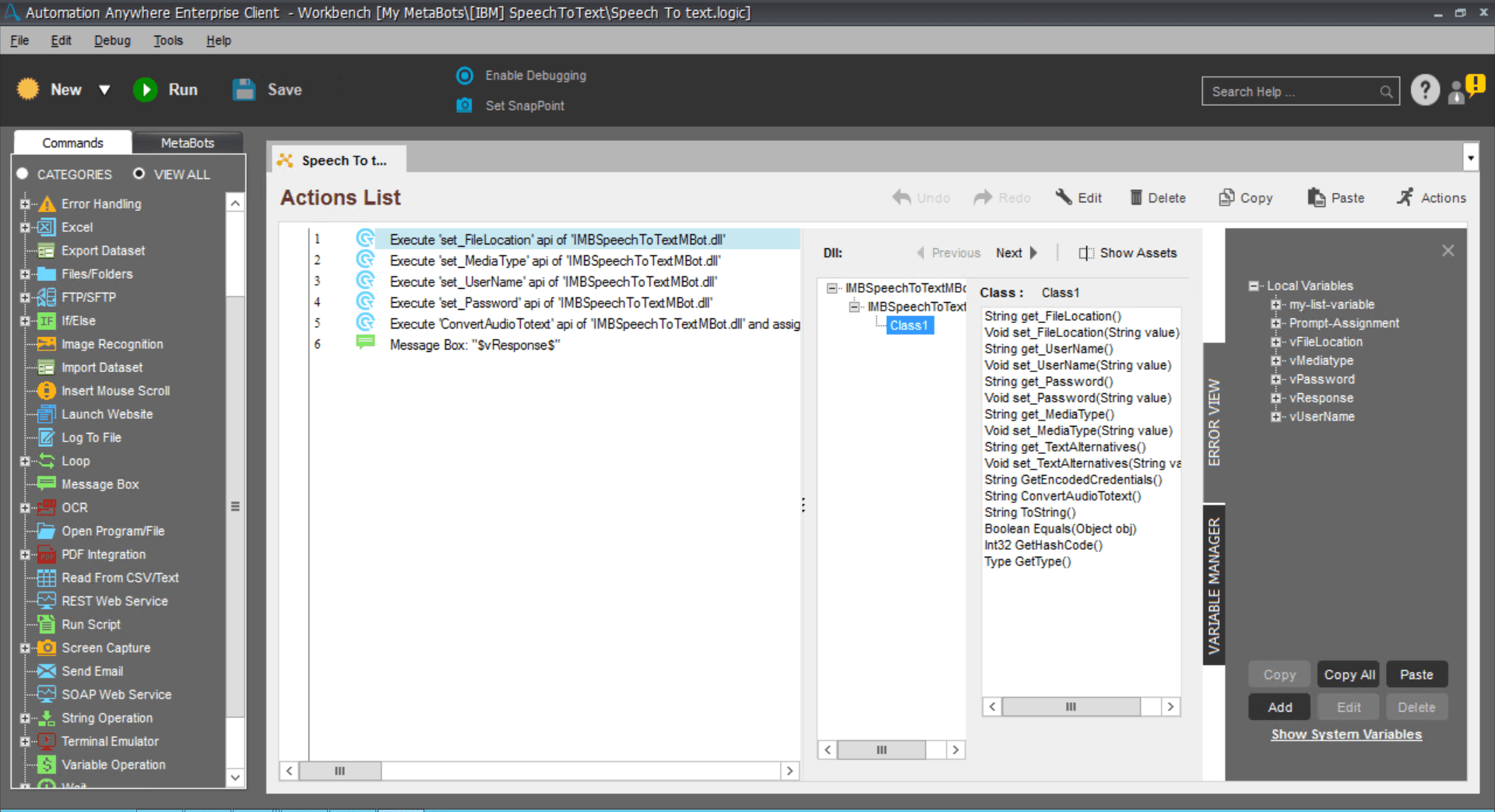Click the Screen Capture command icon
Image resolution: width=1495 pixels, height=812 pixels.
(x=47, y=648)
